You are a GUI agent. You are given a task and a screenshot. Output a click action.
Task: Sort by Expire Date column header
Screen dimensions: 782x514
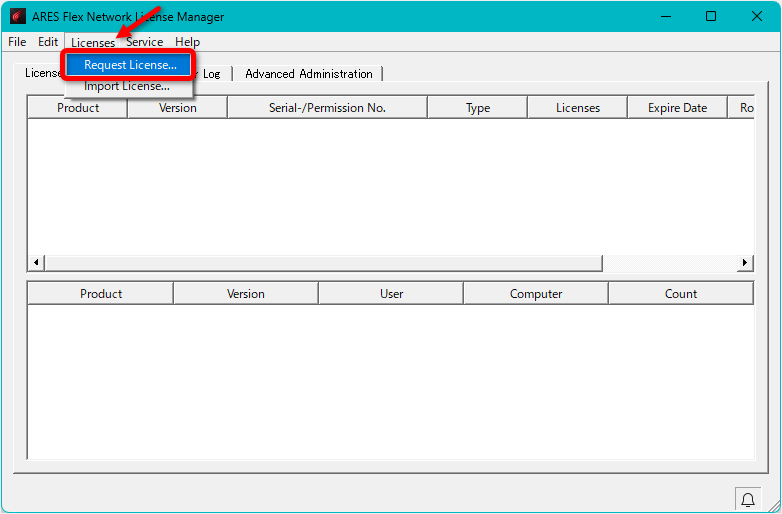point(677,108)
